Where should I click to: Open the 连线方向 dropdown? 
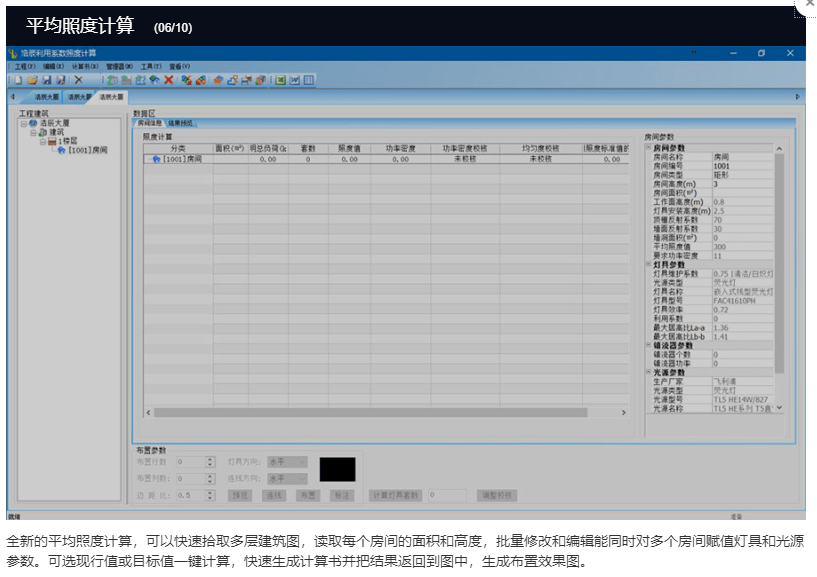click(x=288, y=479)
